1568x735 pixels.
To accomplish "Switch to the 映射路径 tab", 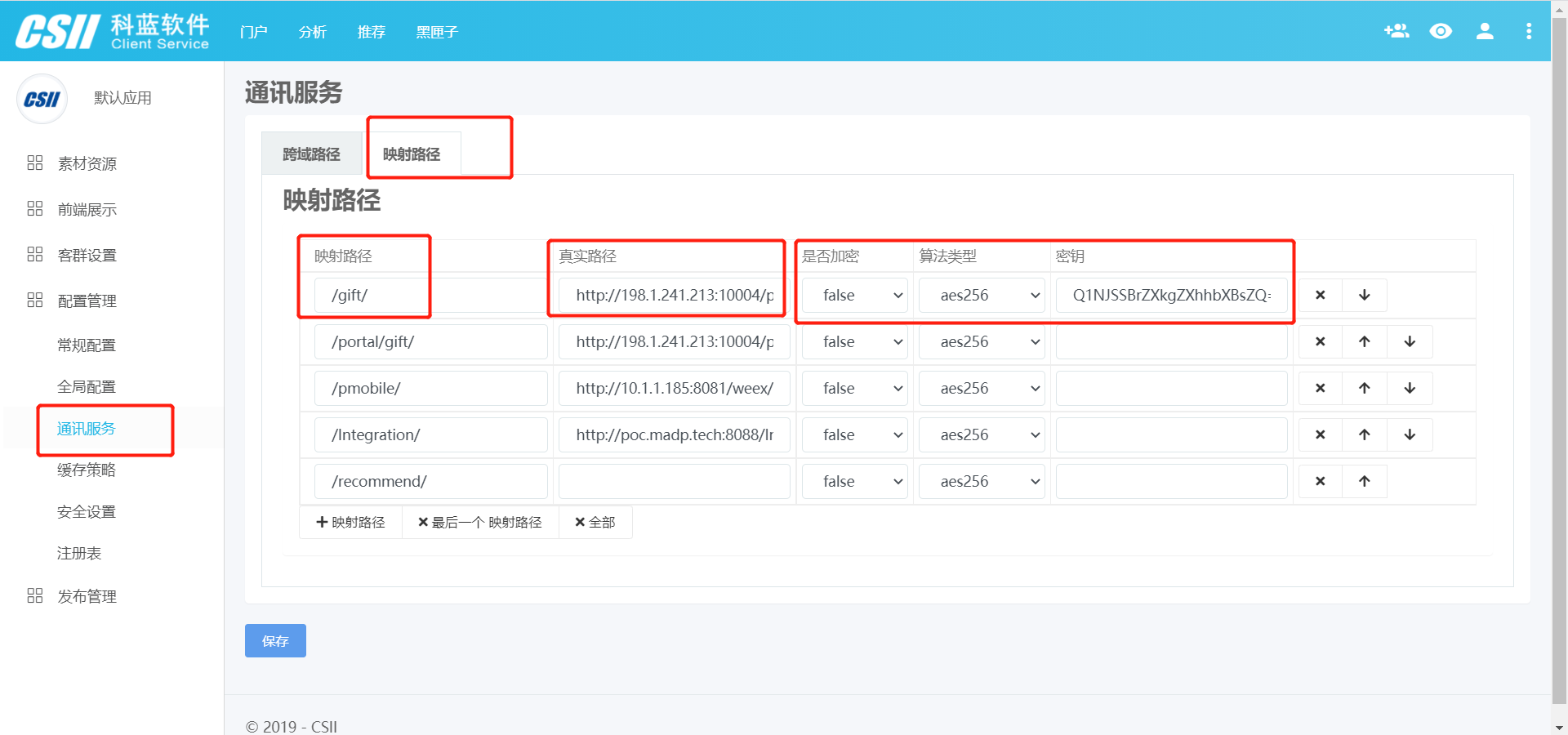I will (x=412, y=154).
